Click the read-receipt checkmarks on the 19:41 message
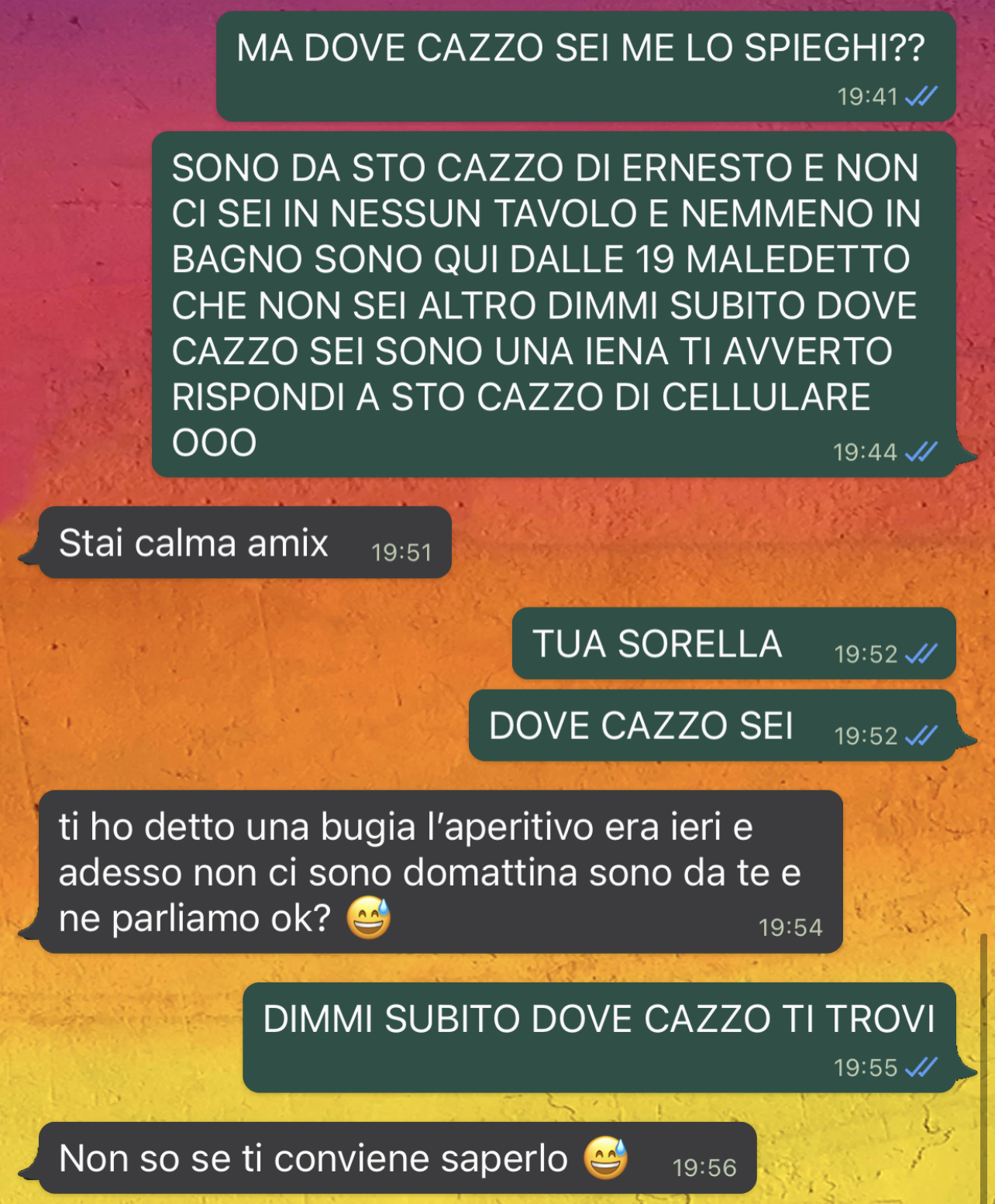This screenshot has width=995, height=1204. [921, 96]
